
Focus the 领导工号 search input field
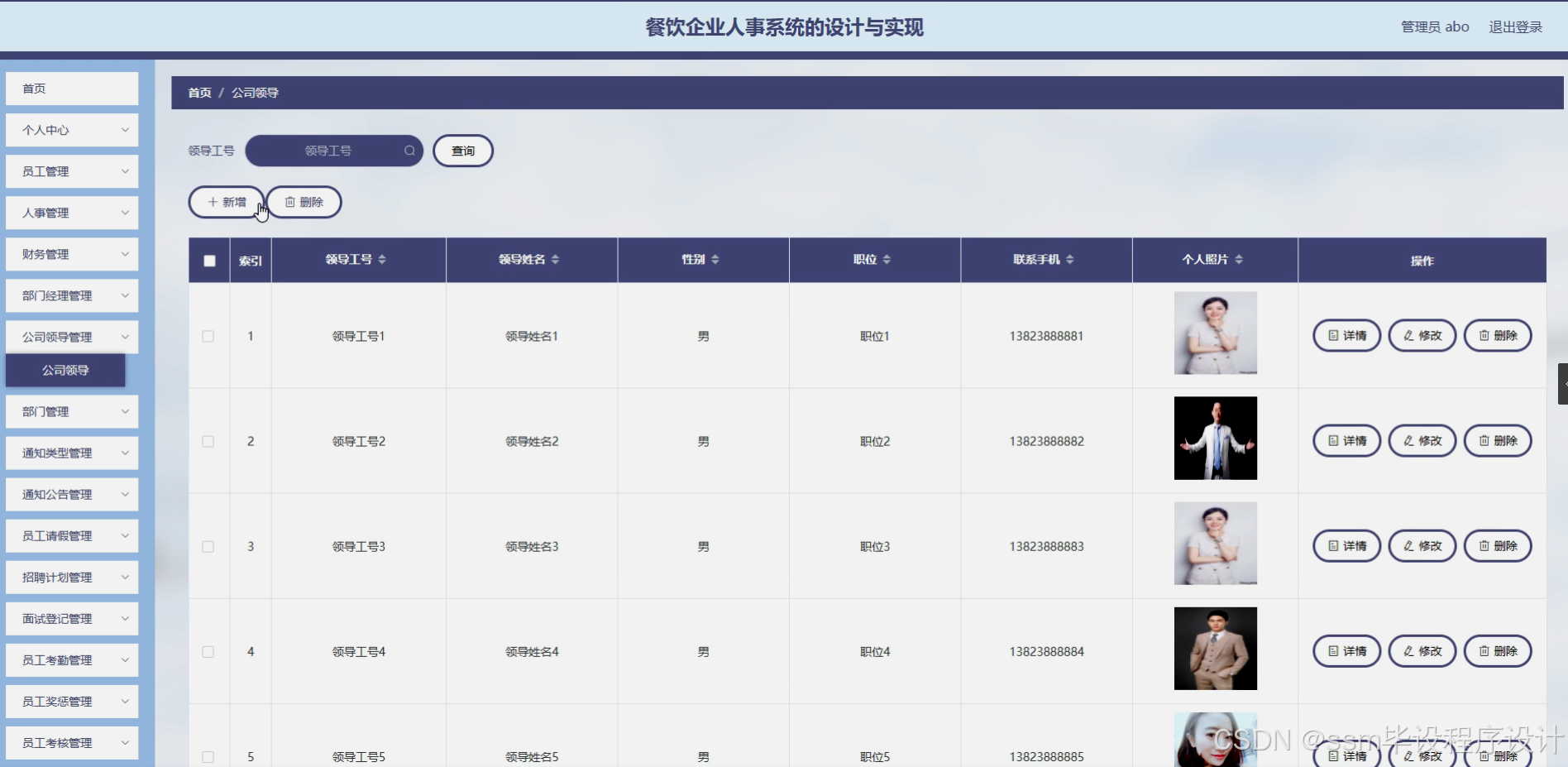tap(334, 151)
